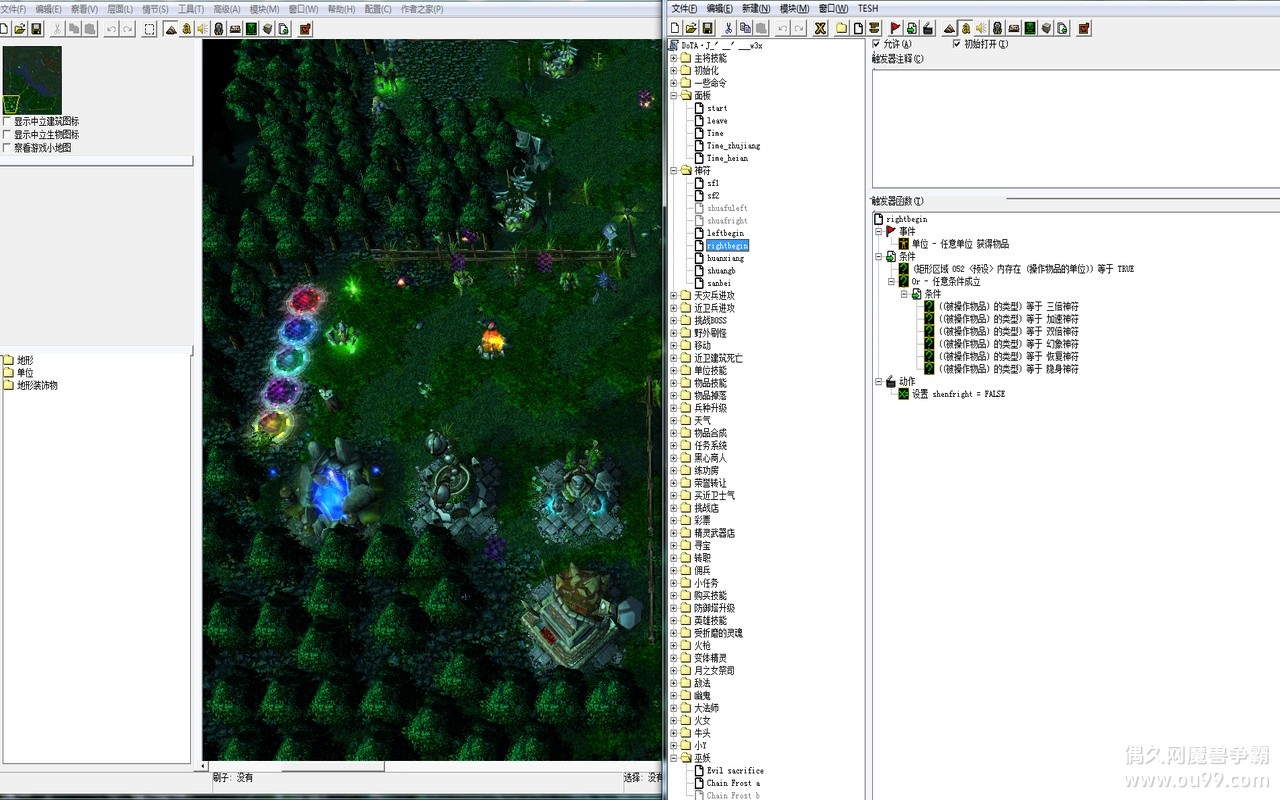
Task: Open Terrain Editor from left window toolbar
Action: click(x=171, y=29)
